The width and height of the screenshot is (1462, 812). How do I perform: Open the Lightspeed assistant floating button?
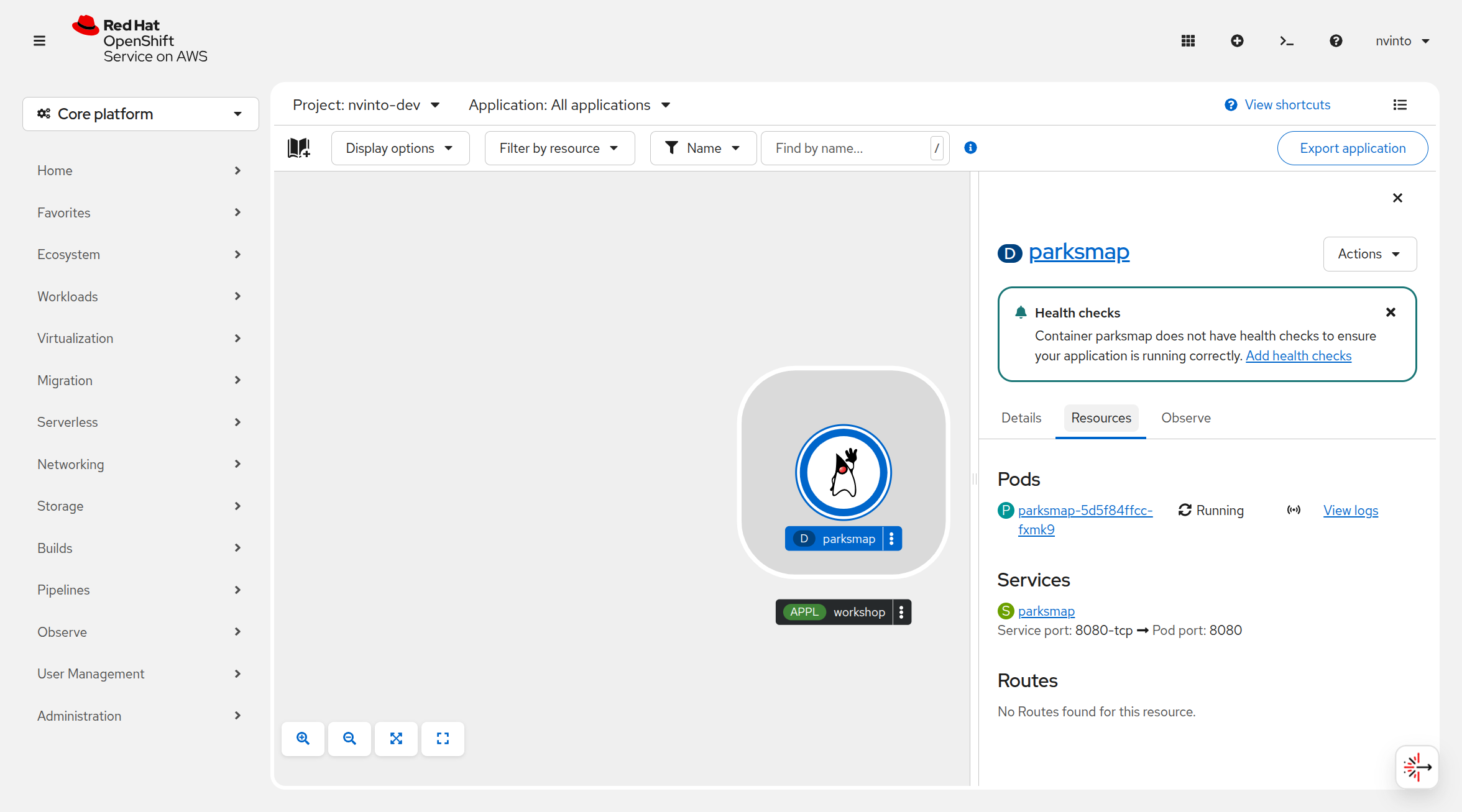[x=1417, y=767]
